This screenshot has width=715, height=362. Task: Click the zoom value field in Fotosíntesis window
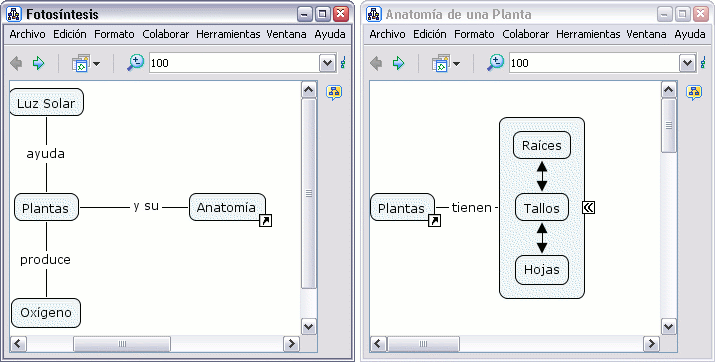point(234,63)
